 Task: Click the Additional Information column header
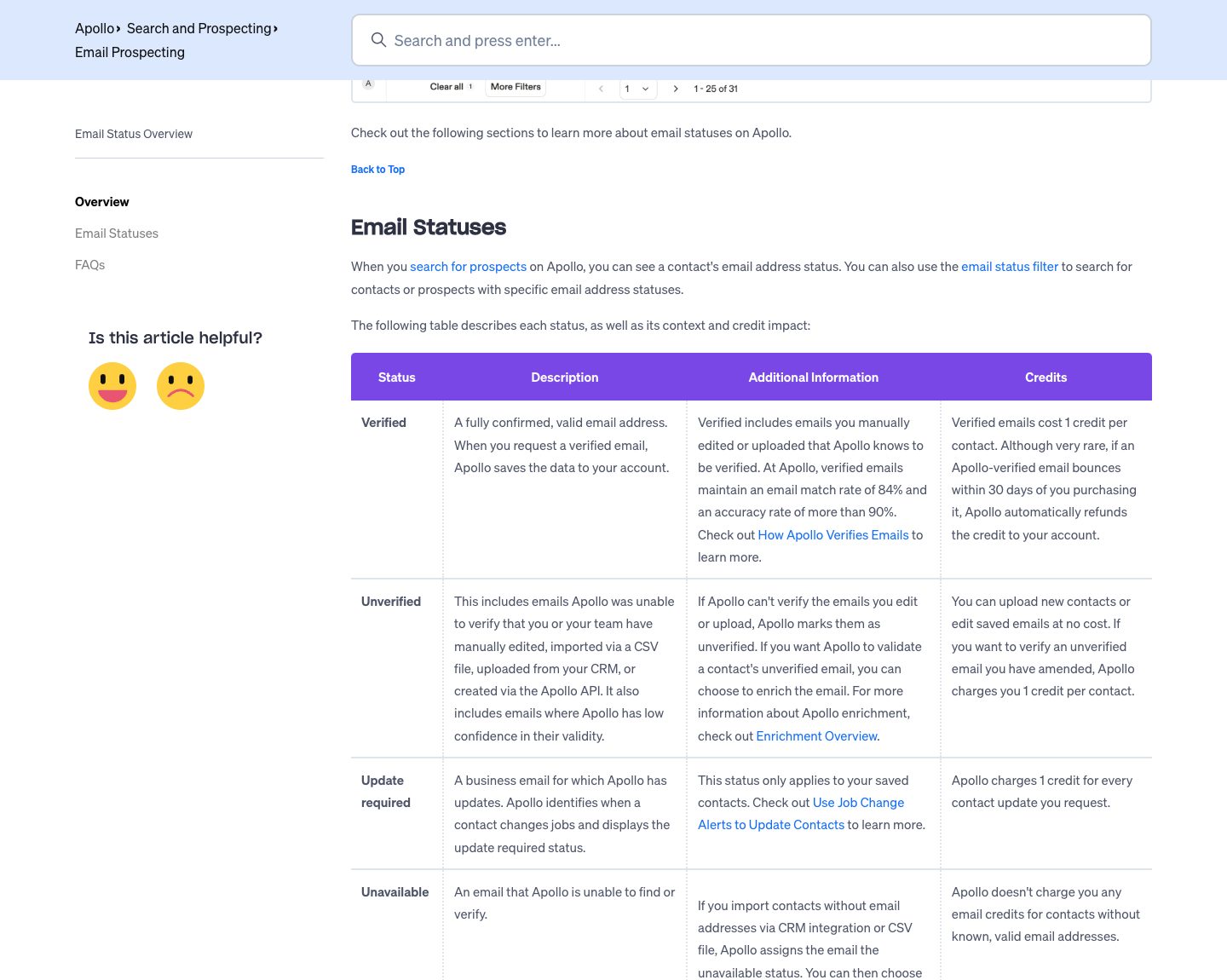814,378
